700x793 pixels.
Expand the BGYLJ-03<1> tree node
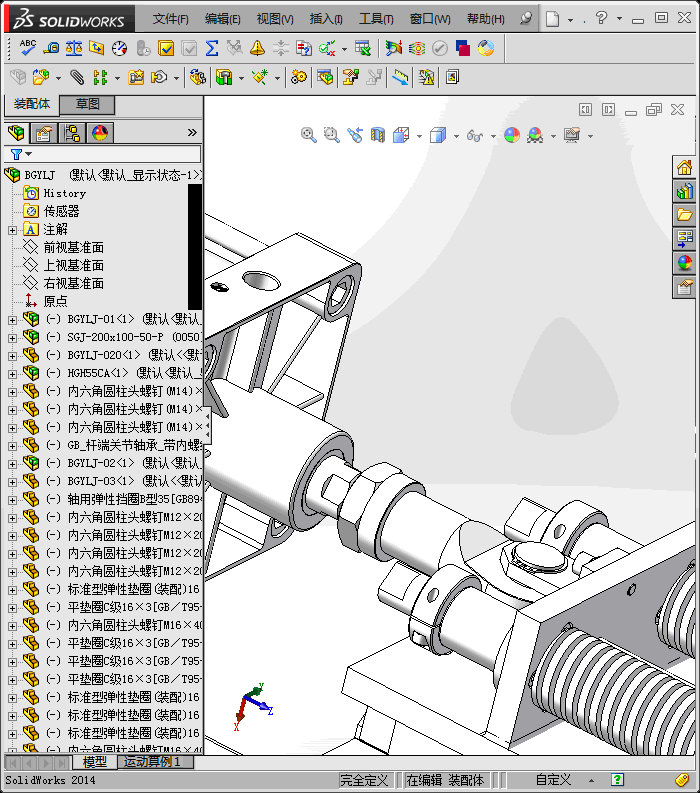coord(13,481)
